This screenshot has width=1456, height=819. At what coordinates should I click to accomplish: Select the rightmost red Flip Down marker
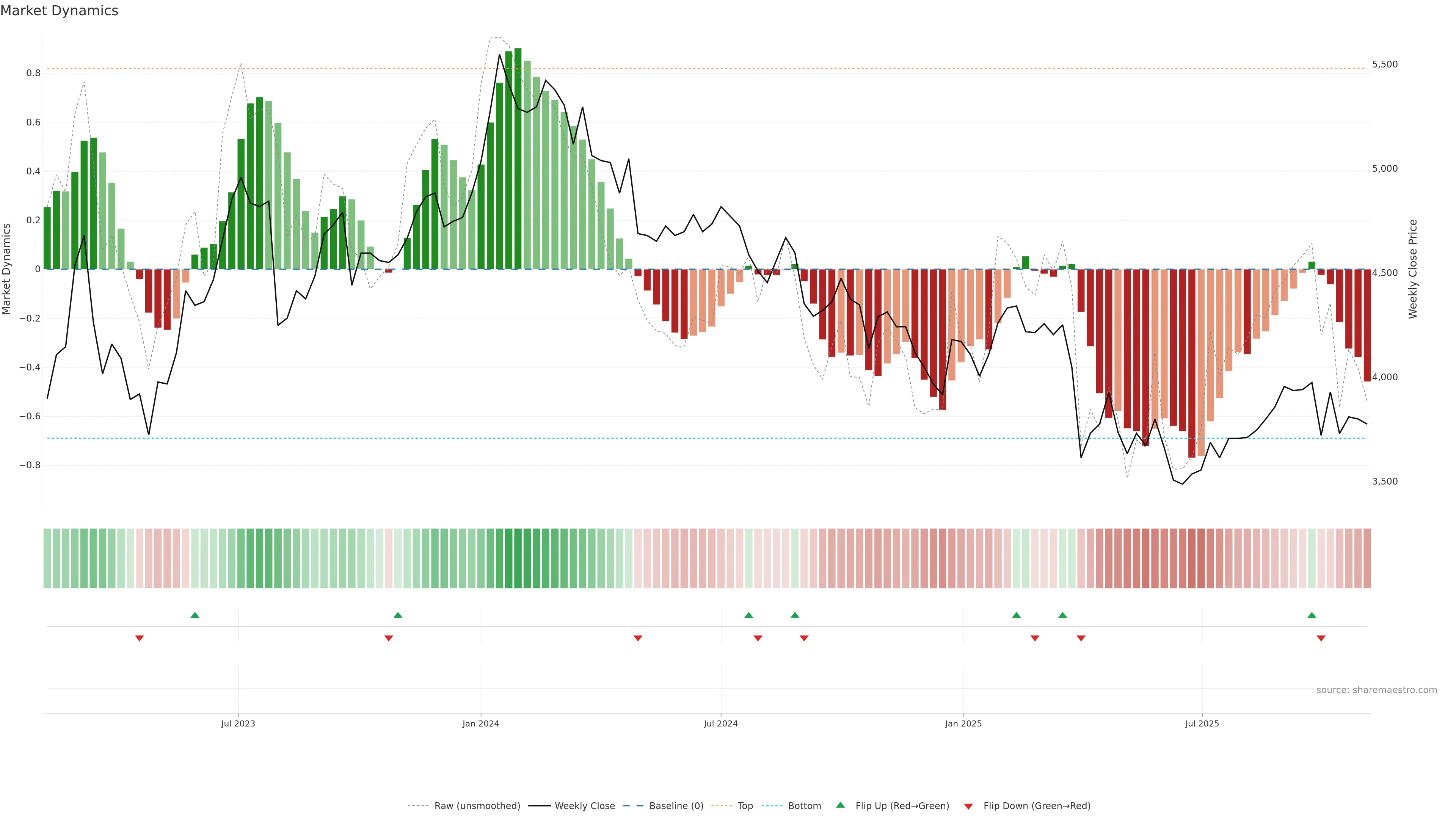pos(1321,638)
